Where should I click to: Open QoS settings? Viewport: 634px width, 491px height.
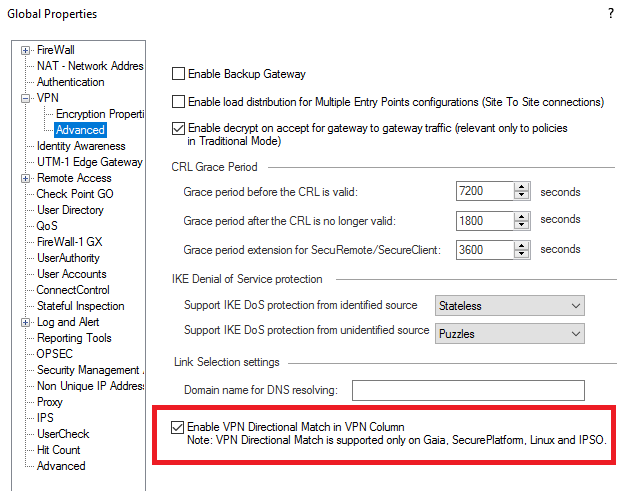(47, 226)
